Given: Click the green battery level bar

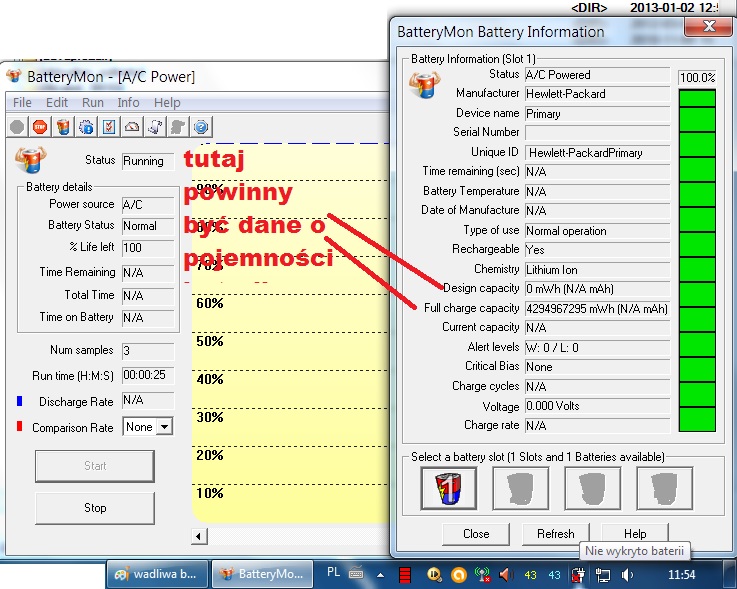Looking at the screenshot, I should 698,260.
